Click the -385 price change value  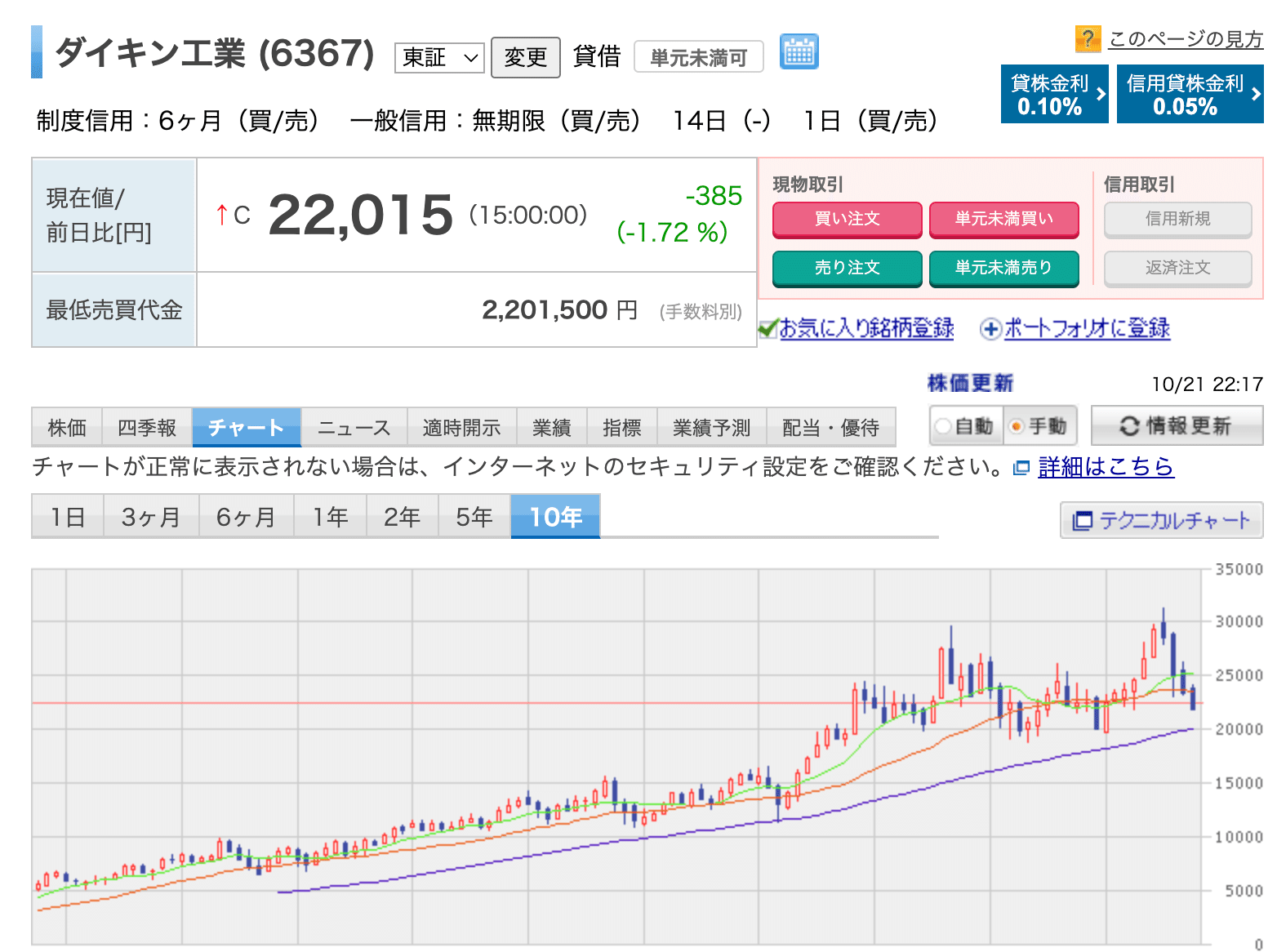[714, 196]
